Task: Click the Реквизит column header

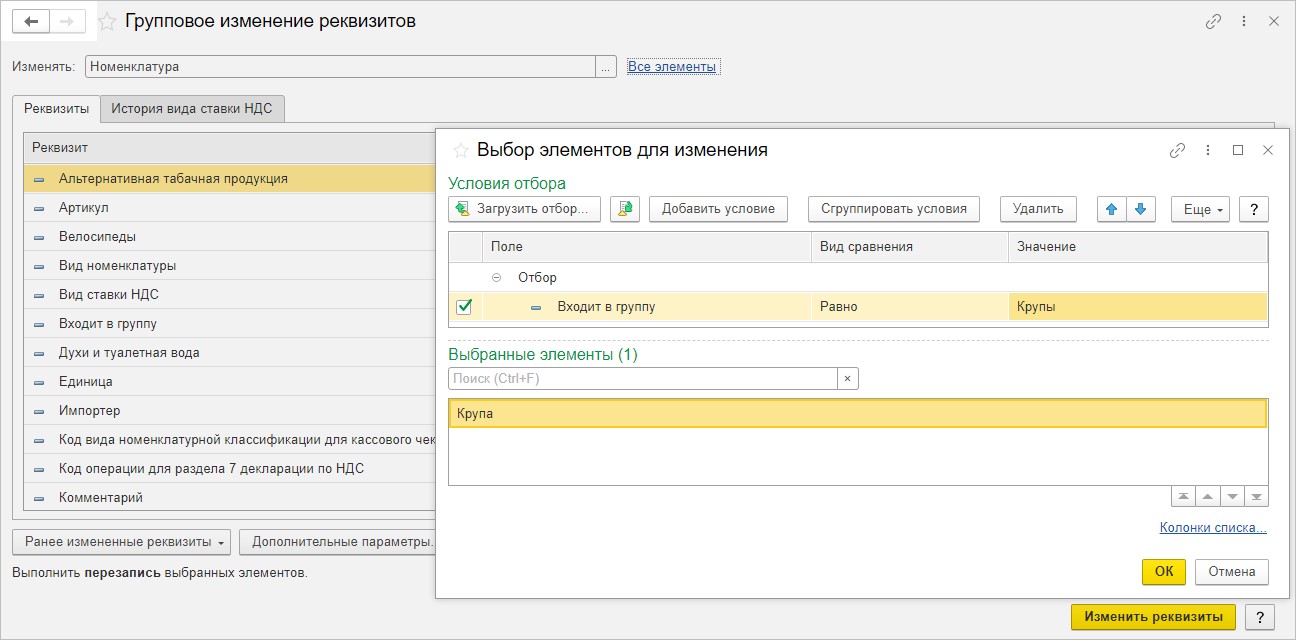Action: coord(230,148)
